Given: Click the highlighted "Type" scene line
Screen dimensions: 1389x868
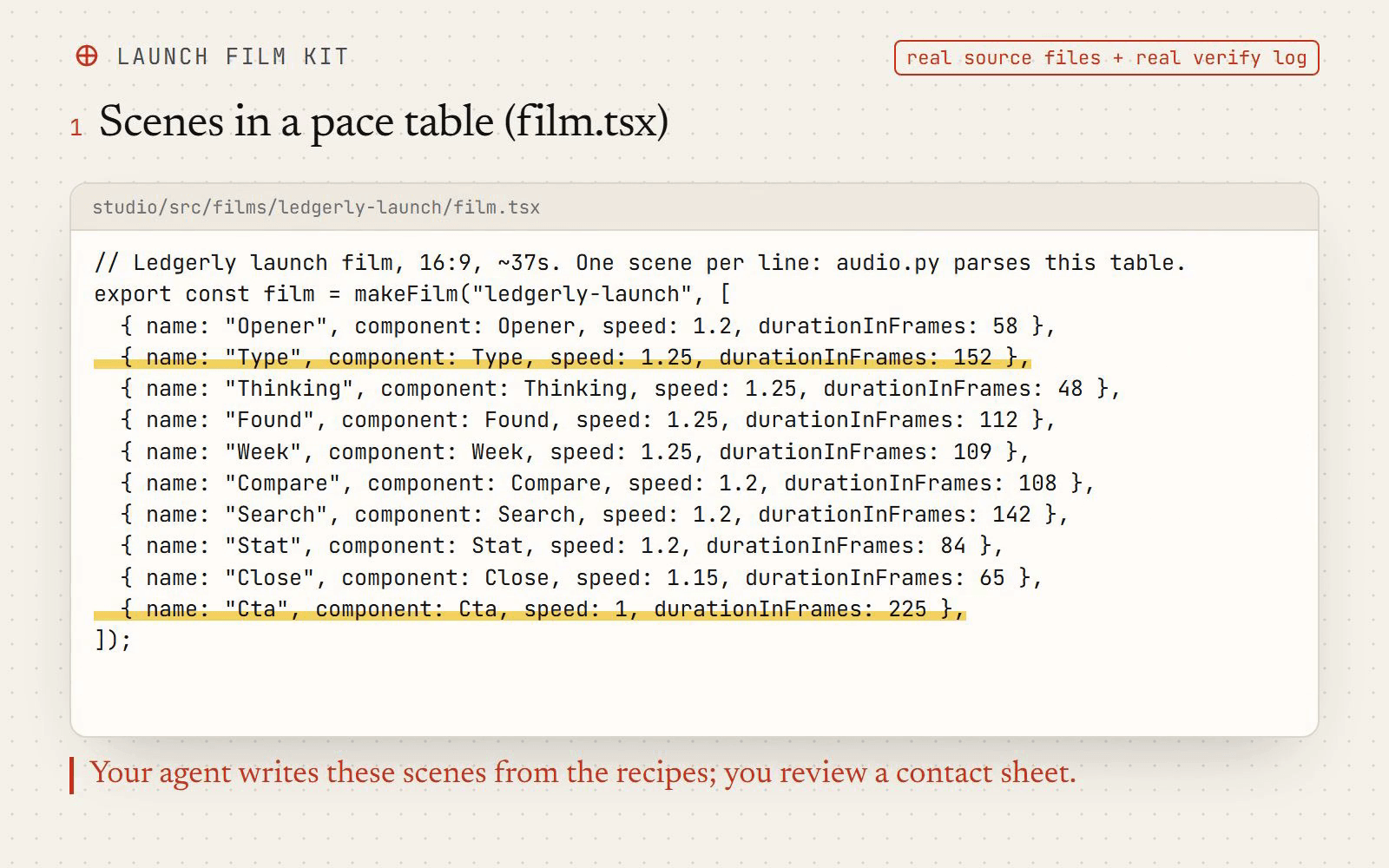Looking at the screenshot, I should tap(563, 358).
